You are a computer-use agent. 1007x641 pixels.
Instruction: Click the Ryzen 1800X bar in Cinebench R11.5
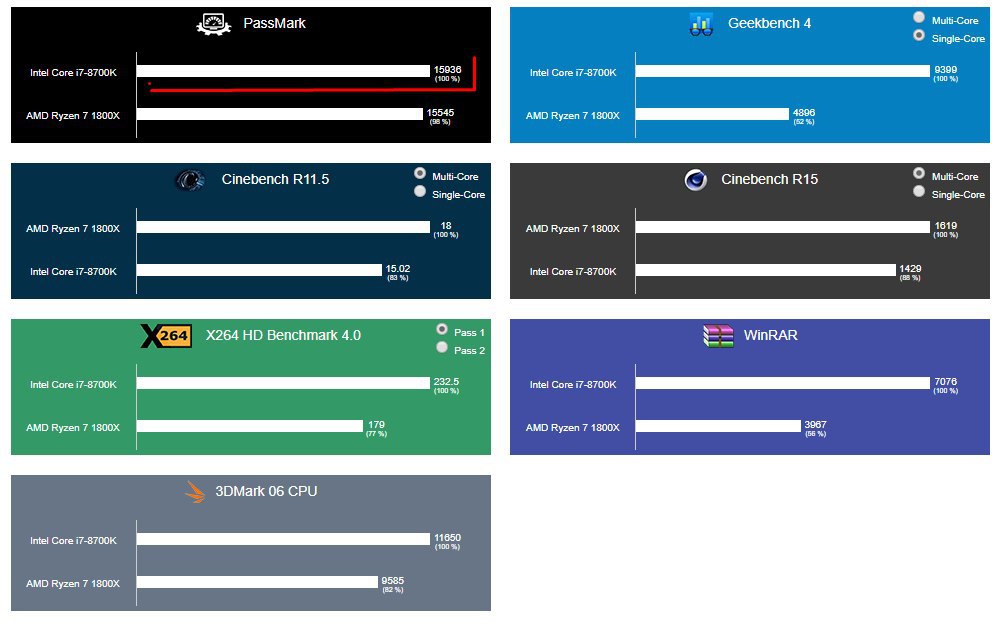click(x=283, y=227)
